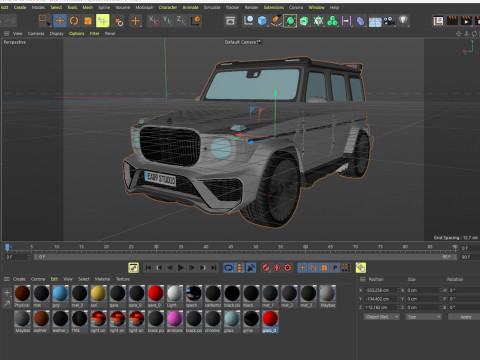The width and height of the screenshot is (480, 360).
Task: Select the red glass_d material
Action: click(270, 322)
